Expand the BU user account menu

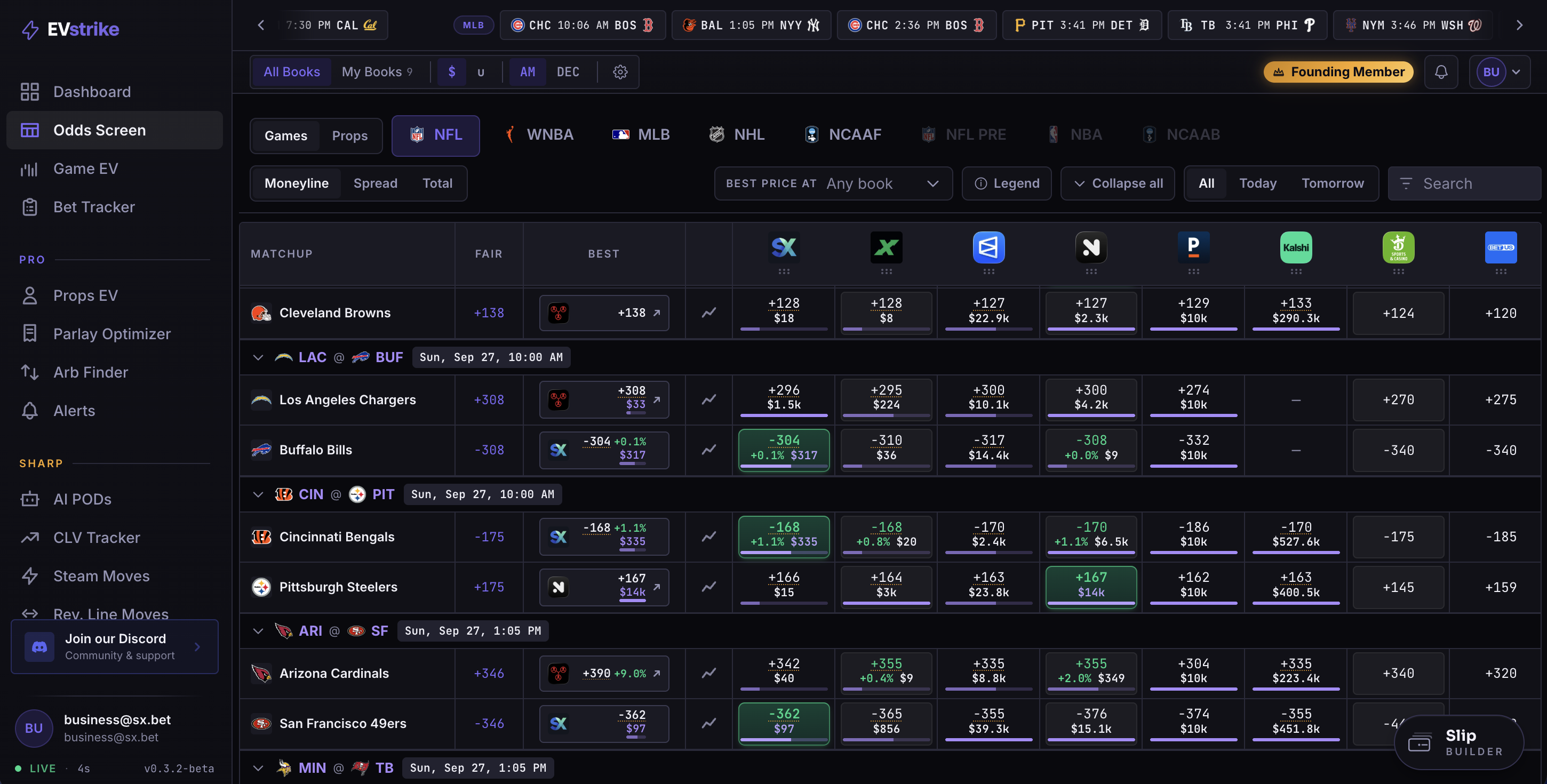[x=1499, y=72]
